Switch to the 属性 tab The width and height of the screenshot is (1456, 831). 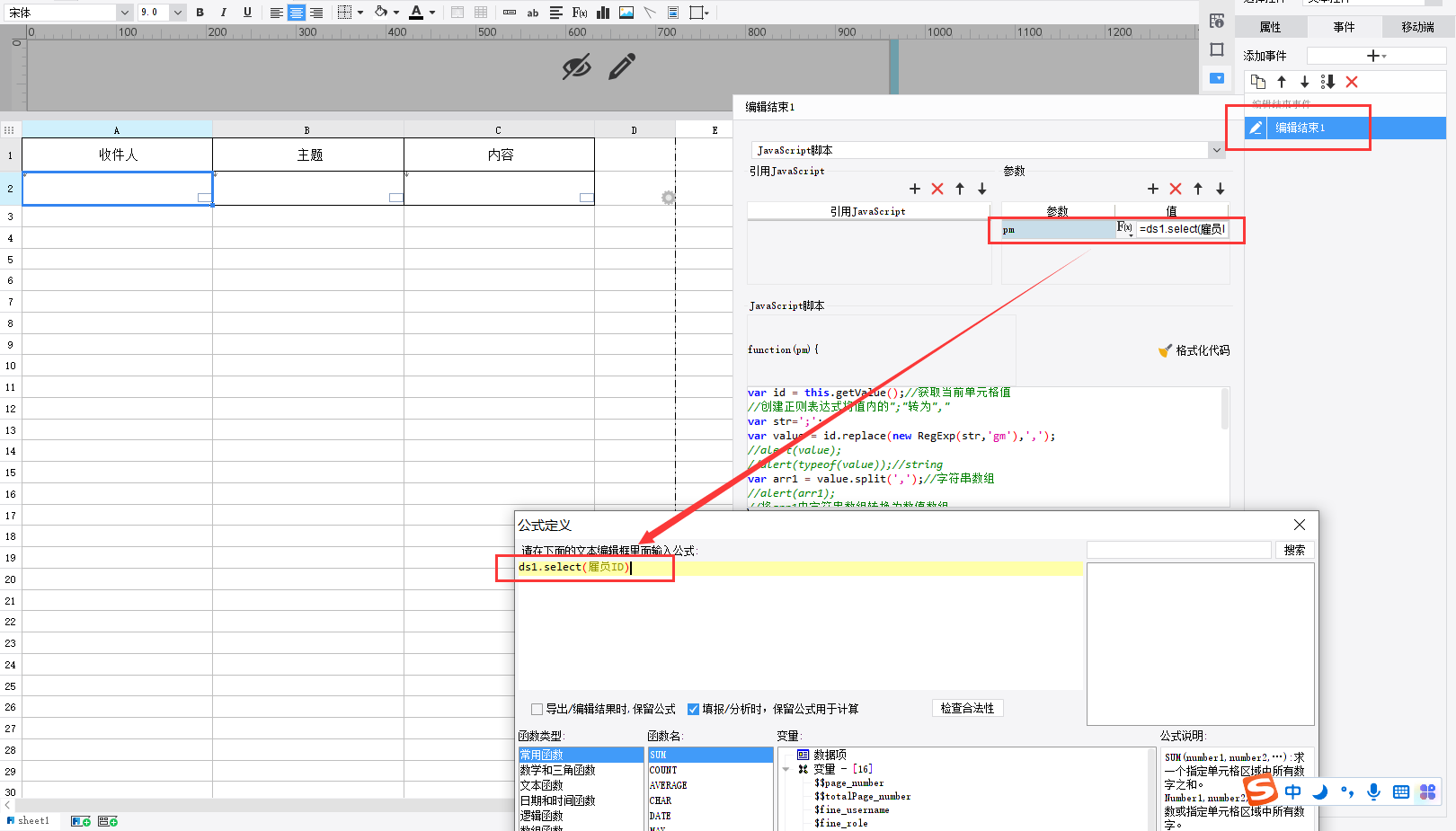(x=1270, y=27)
